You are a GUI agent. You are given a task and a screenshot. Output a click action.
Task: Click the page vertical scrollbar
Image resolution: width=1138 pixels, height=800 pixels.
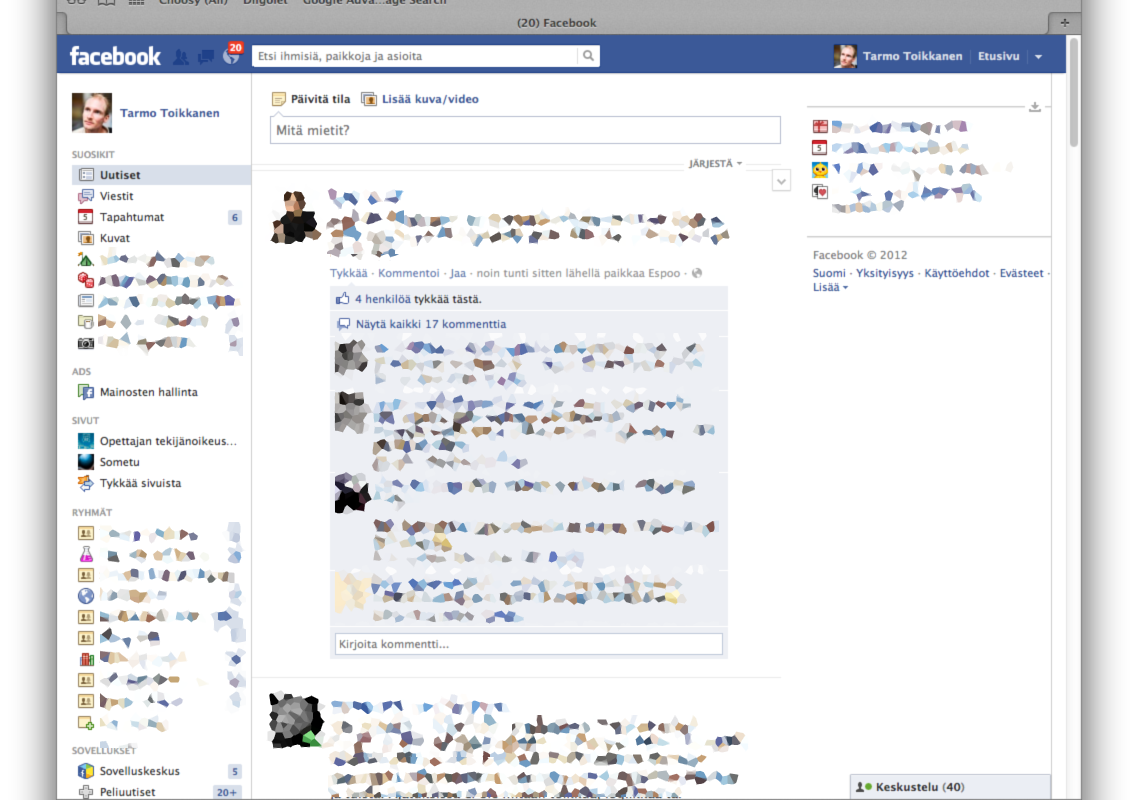coord(1074,92)
